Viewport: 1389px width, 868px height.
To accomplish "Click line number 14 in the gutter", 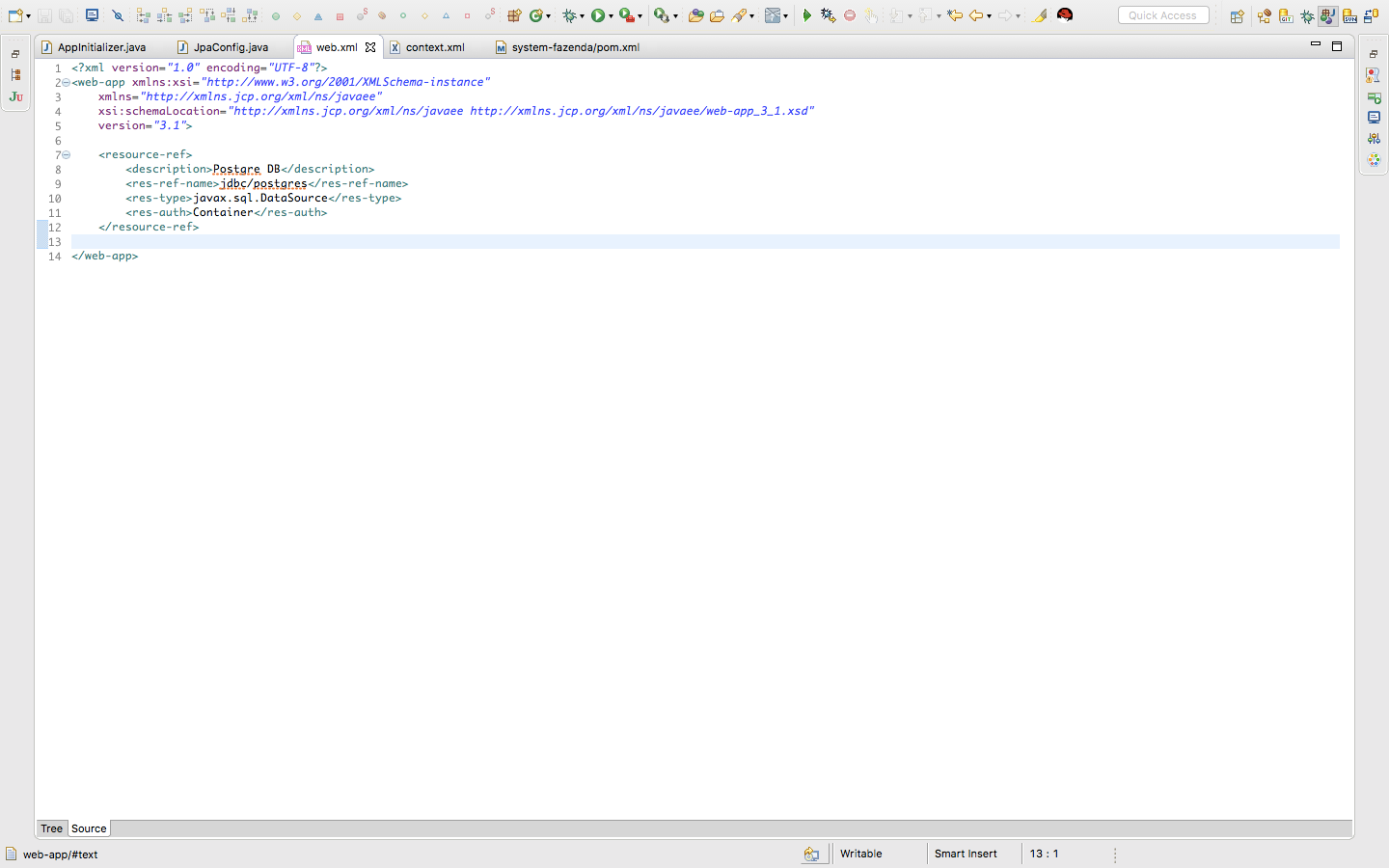I will [x=54, y=257].
